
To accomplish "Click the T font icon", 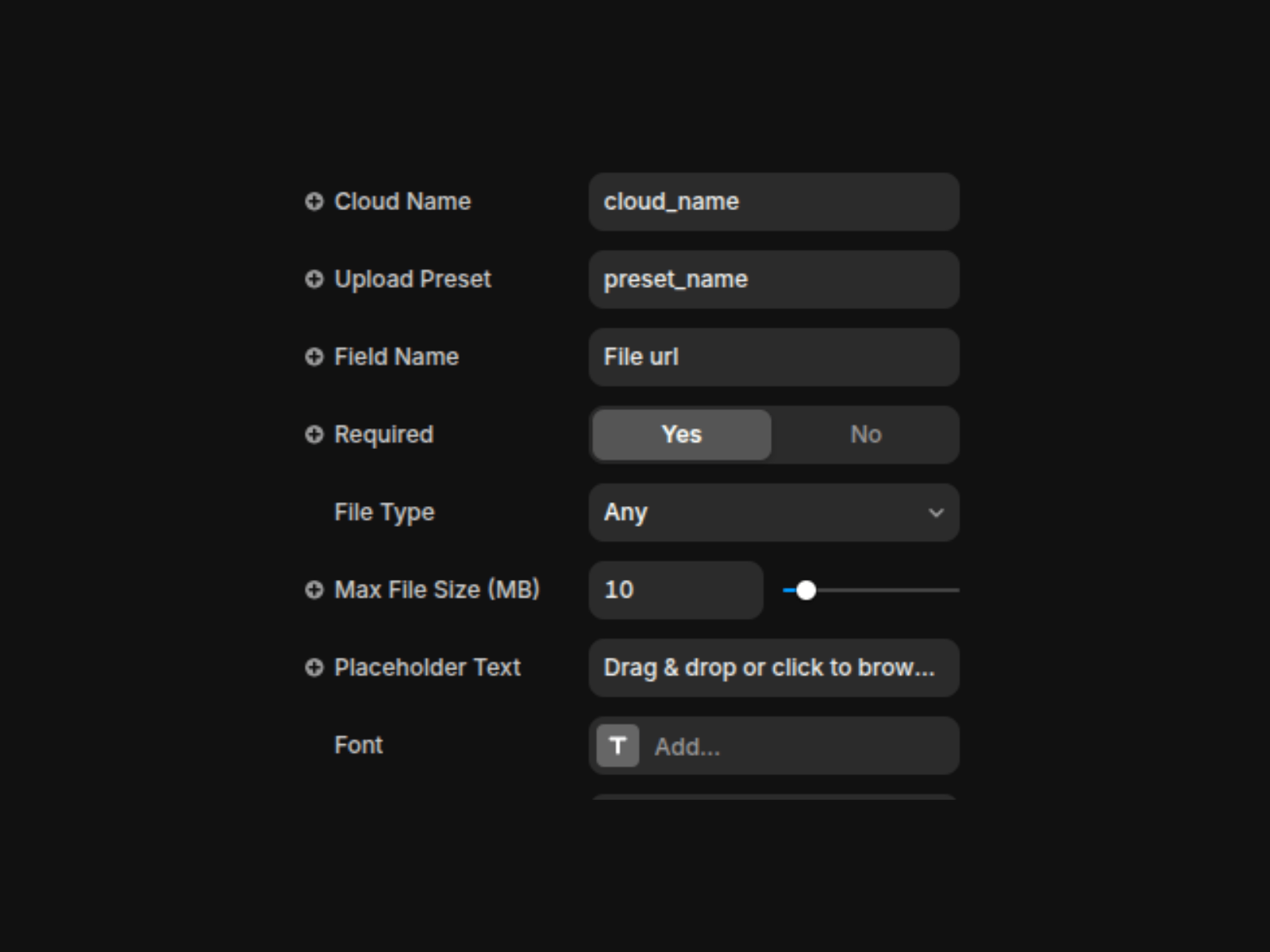I will 618,746.
